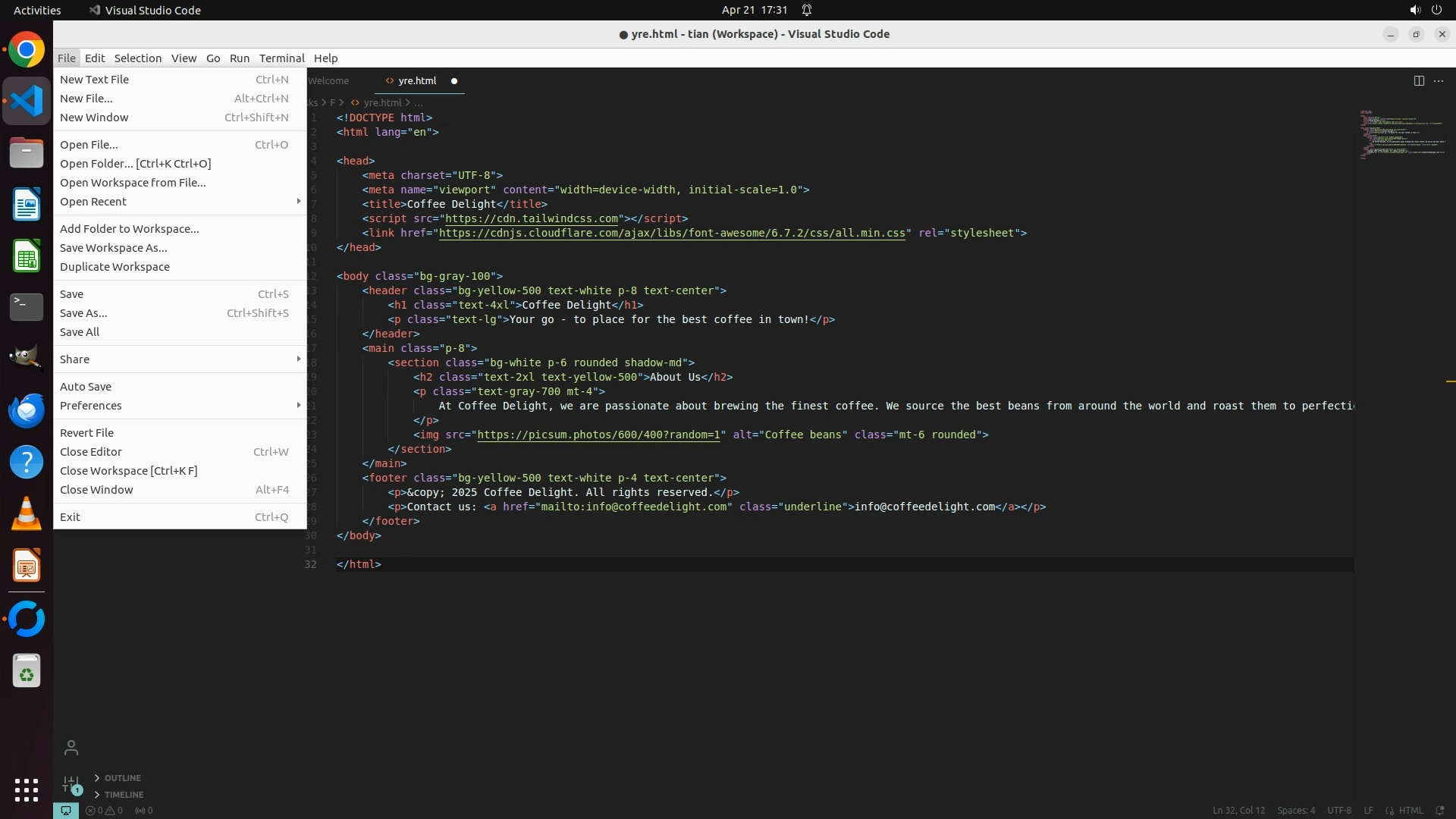Open the Accounts icon in activity bar

tap(71, 748)
